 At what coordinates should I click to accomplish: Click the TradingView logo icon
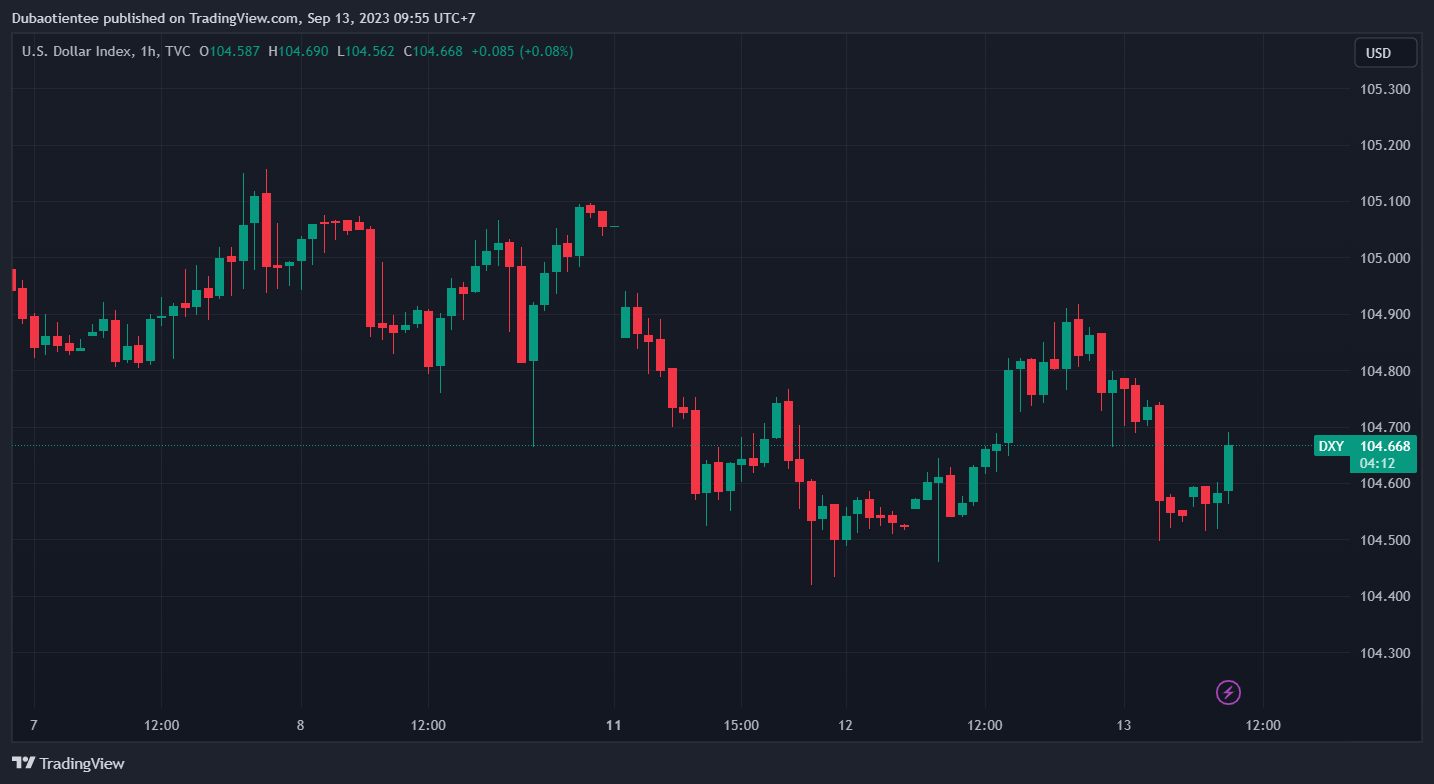pos(24,763)
